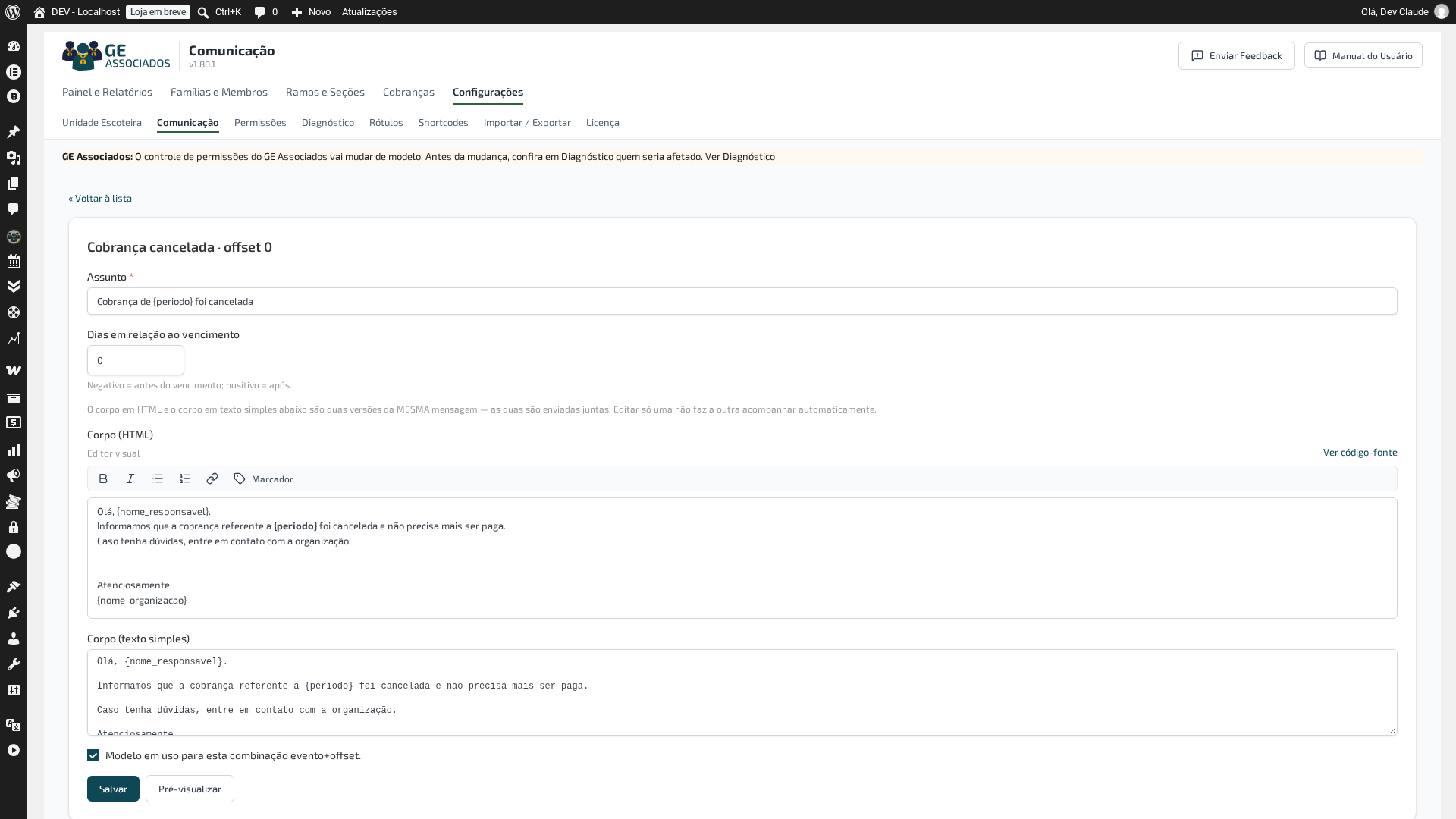Insert a link in the editor
The width and height of the screenshot is (1456, 819).
pyautogui.click(x=212, y=479)
